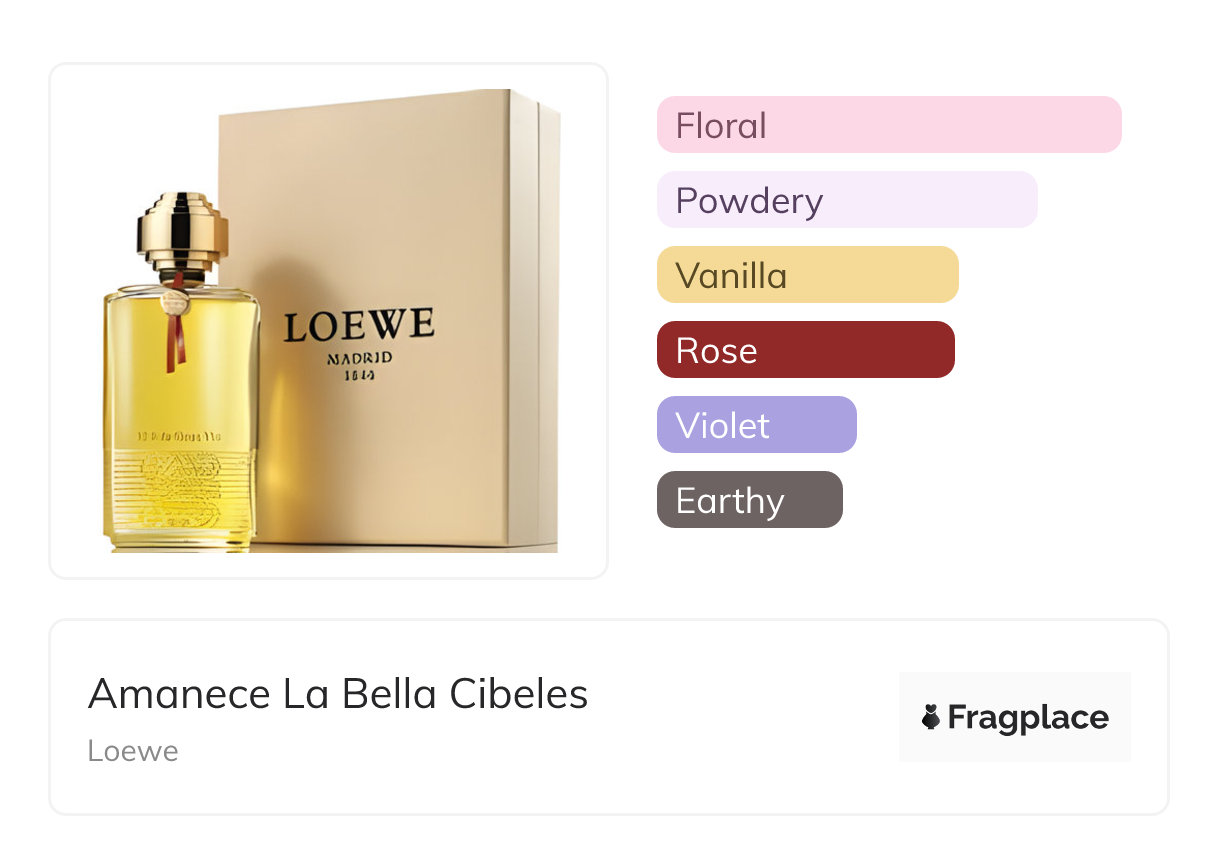Click the Loewe brand name below the title
The image size is (1218, 864).
click(x=132, y=750)
